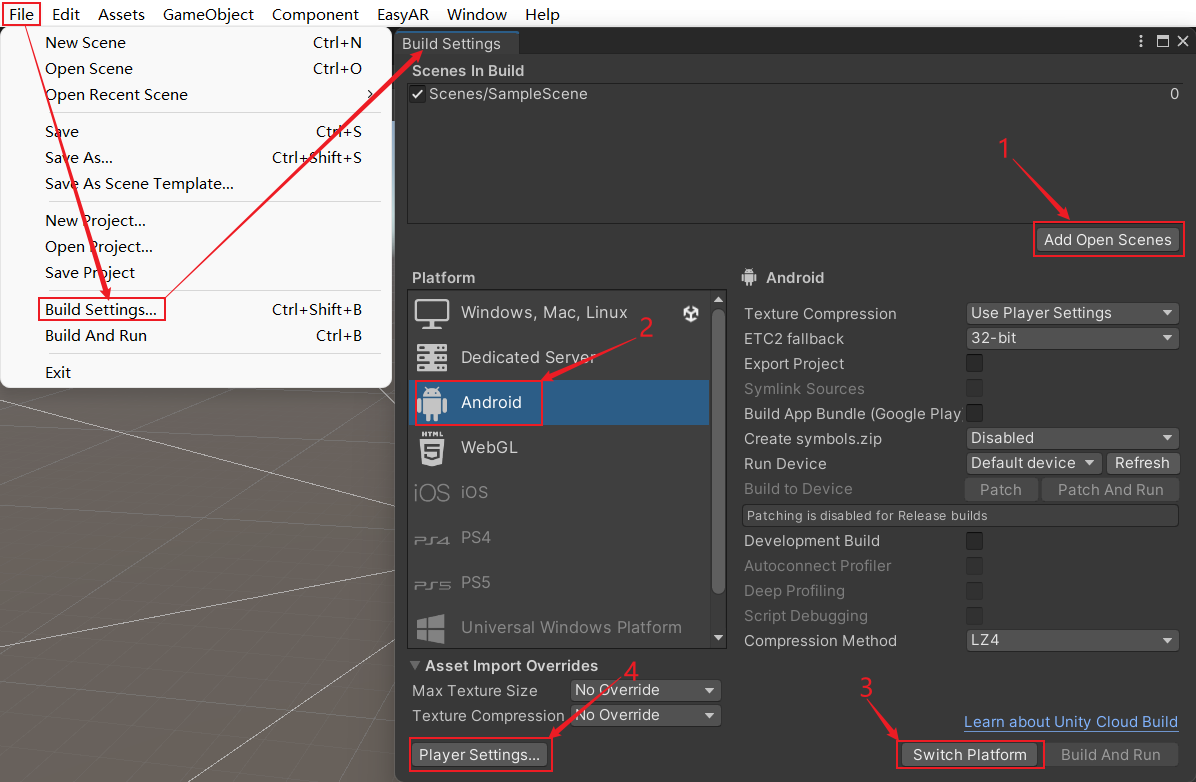Choose Exit from the File menu

(204, 373)
